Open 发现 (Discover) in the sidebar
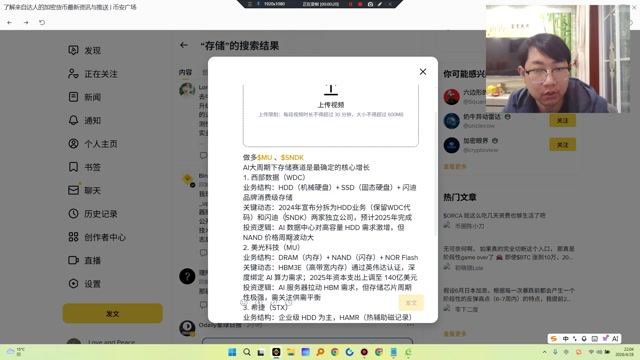Image resolution: width=640 pixels, height=360 pixels. pyautogui.click(x=84, y=51)
